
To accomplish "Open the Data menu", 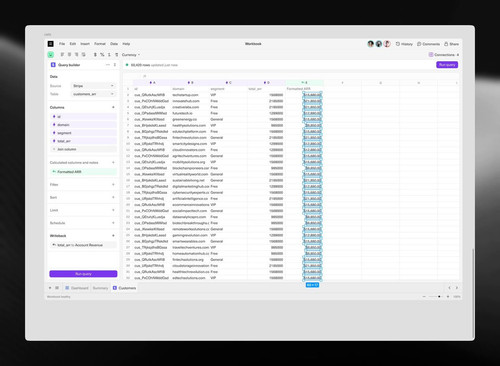I will pyautogui.click(x=114, y=44).
